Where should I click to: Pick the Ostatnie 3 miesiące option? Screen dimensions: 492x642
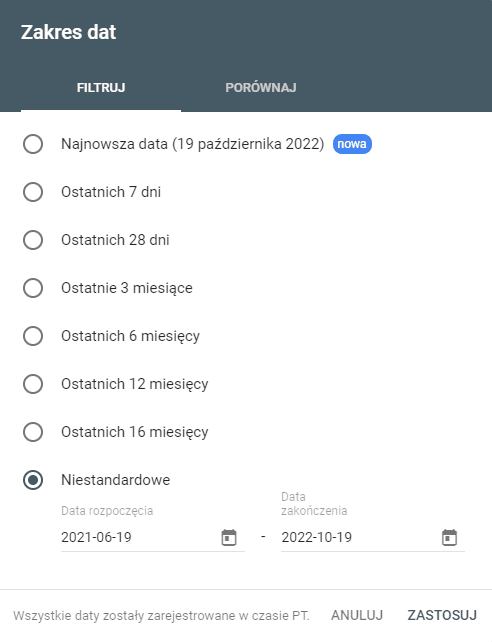33,288
